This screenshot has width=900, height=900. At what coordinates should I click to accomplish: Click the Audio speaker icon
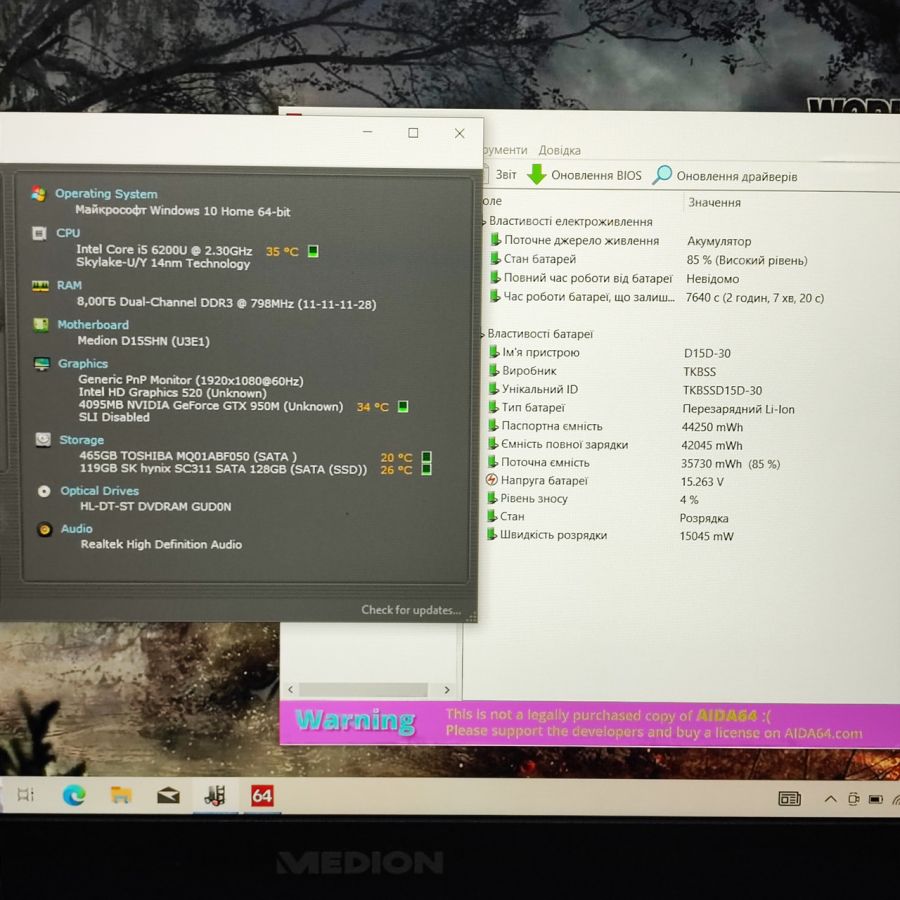(44, 529)
